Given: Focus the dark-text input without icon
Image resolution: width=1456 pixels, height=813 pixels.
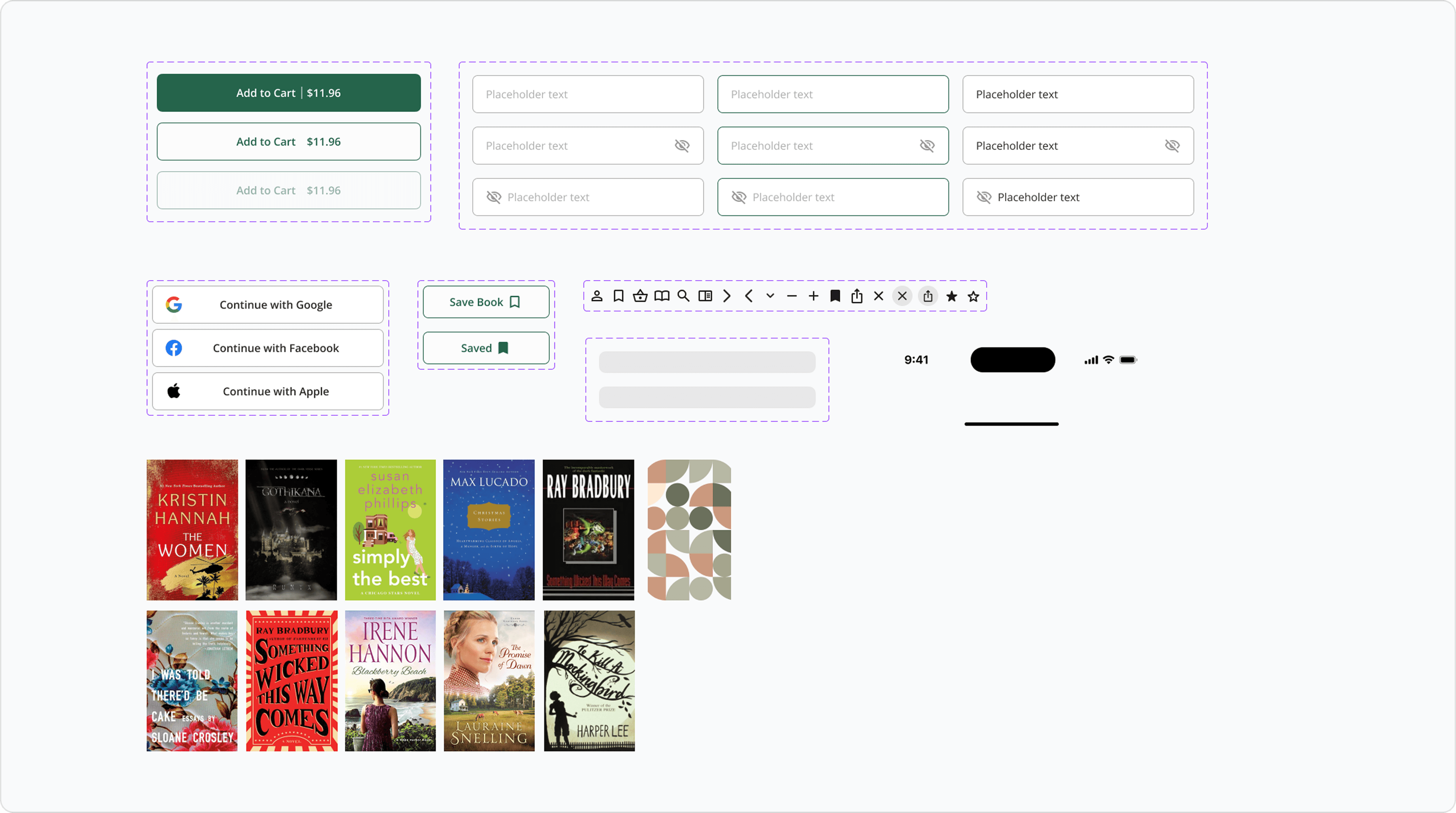Looking at the screenshot, I should click(1078, 94).
